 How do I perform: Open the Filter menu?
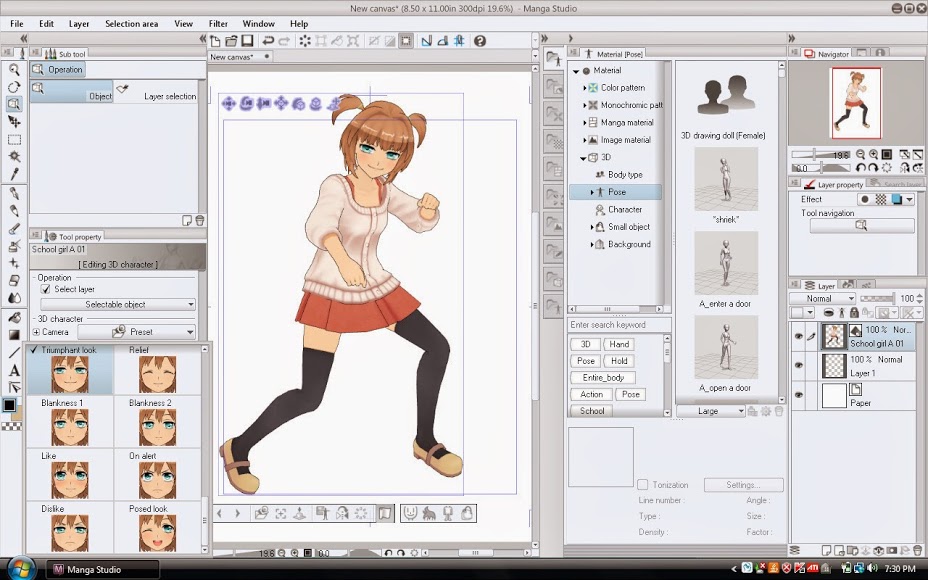point(218,23)
